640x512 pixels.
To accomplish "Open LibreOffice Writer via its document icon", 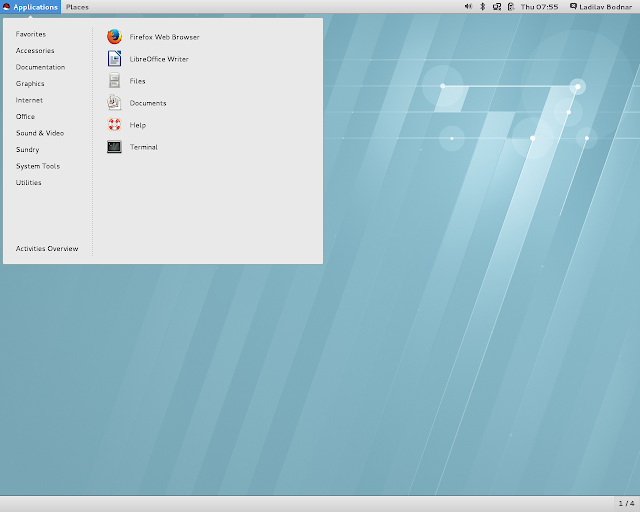I will tap(114, 58).
